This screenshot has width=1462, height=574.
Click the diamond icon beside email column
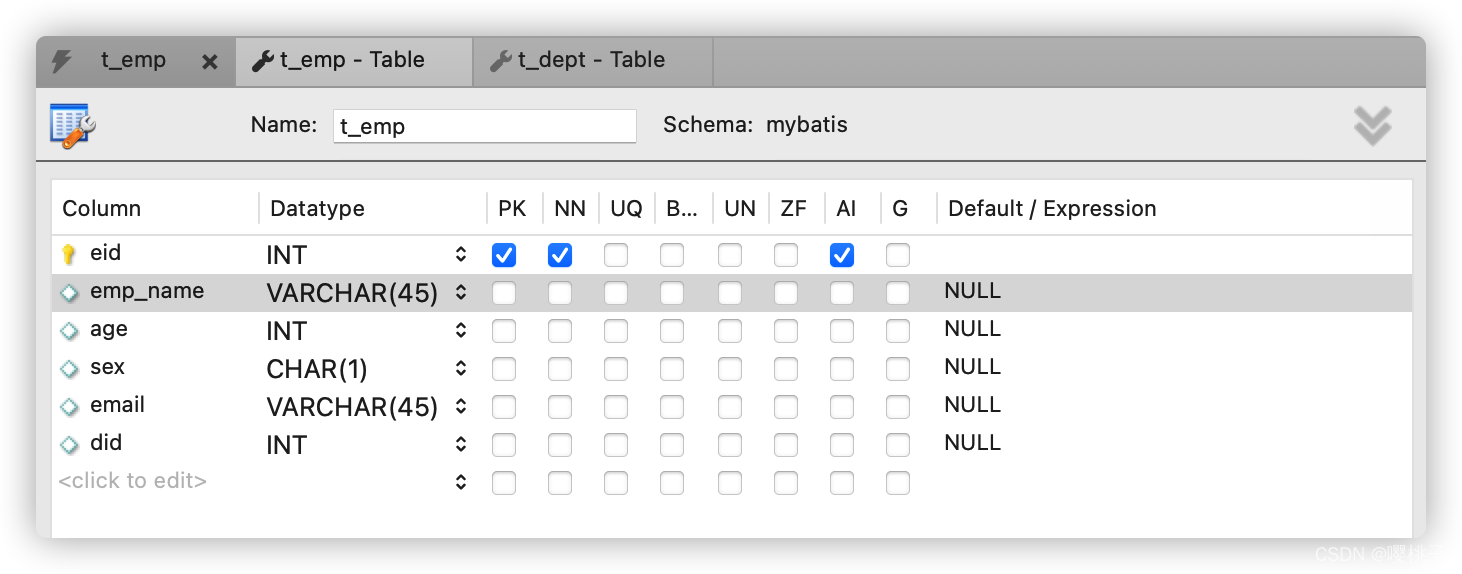(x=69, y=407)
